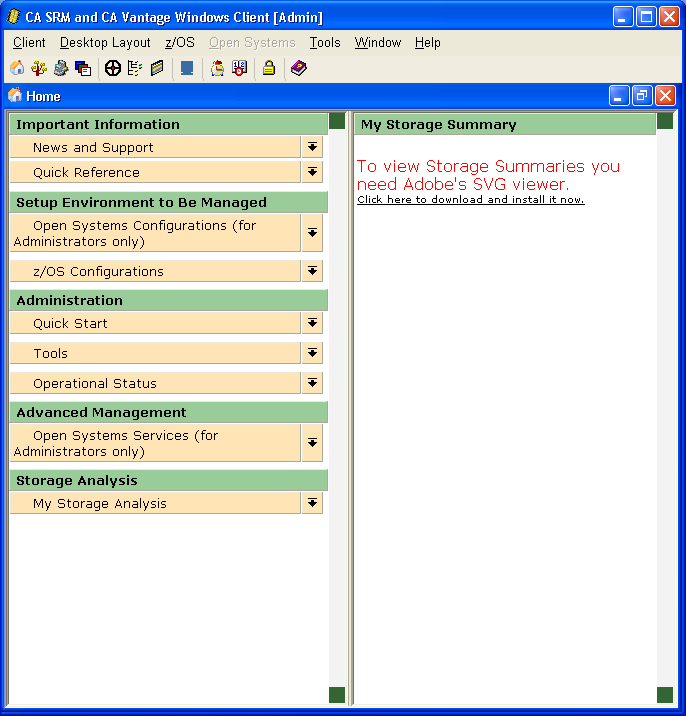Expand the Quick Reference arrow
Image resolution: width=686 pixels, height=716 pixels.
(312, 172)
